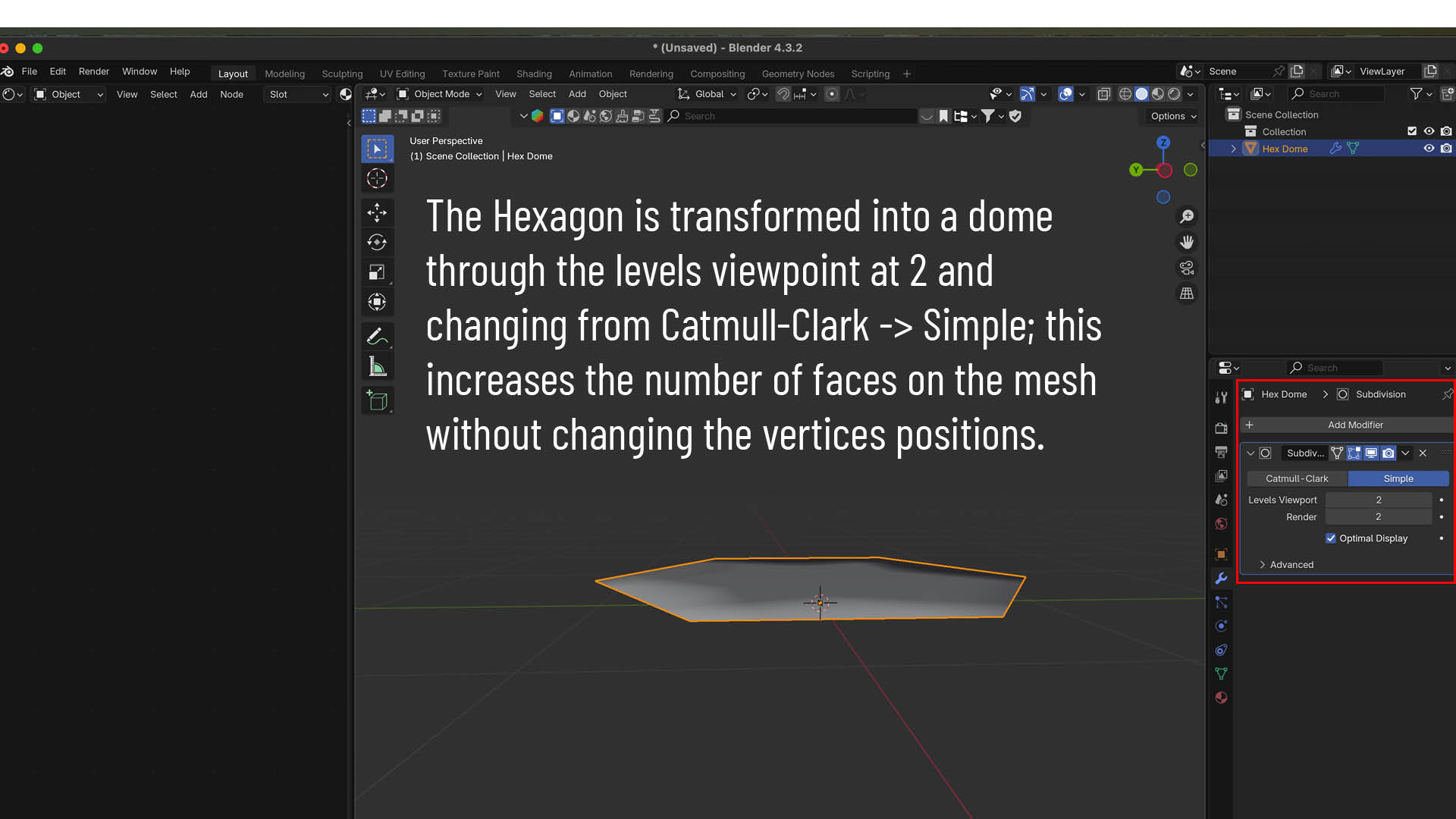Click the camera view navigation icon
Viewport: 1456px width, 819px height.
click(x=1187, y=268)
